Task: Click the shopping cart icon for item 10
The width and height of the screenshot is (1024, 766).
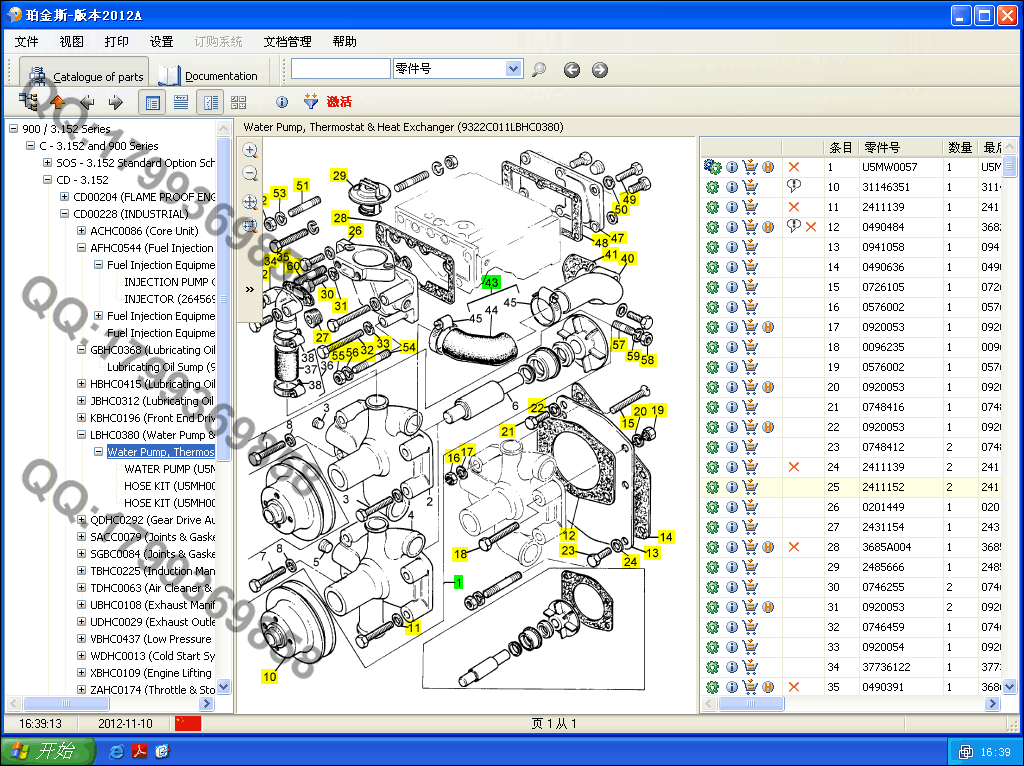Action: [750, 187]
